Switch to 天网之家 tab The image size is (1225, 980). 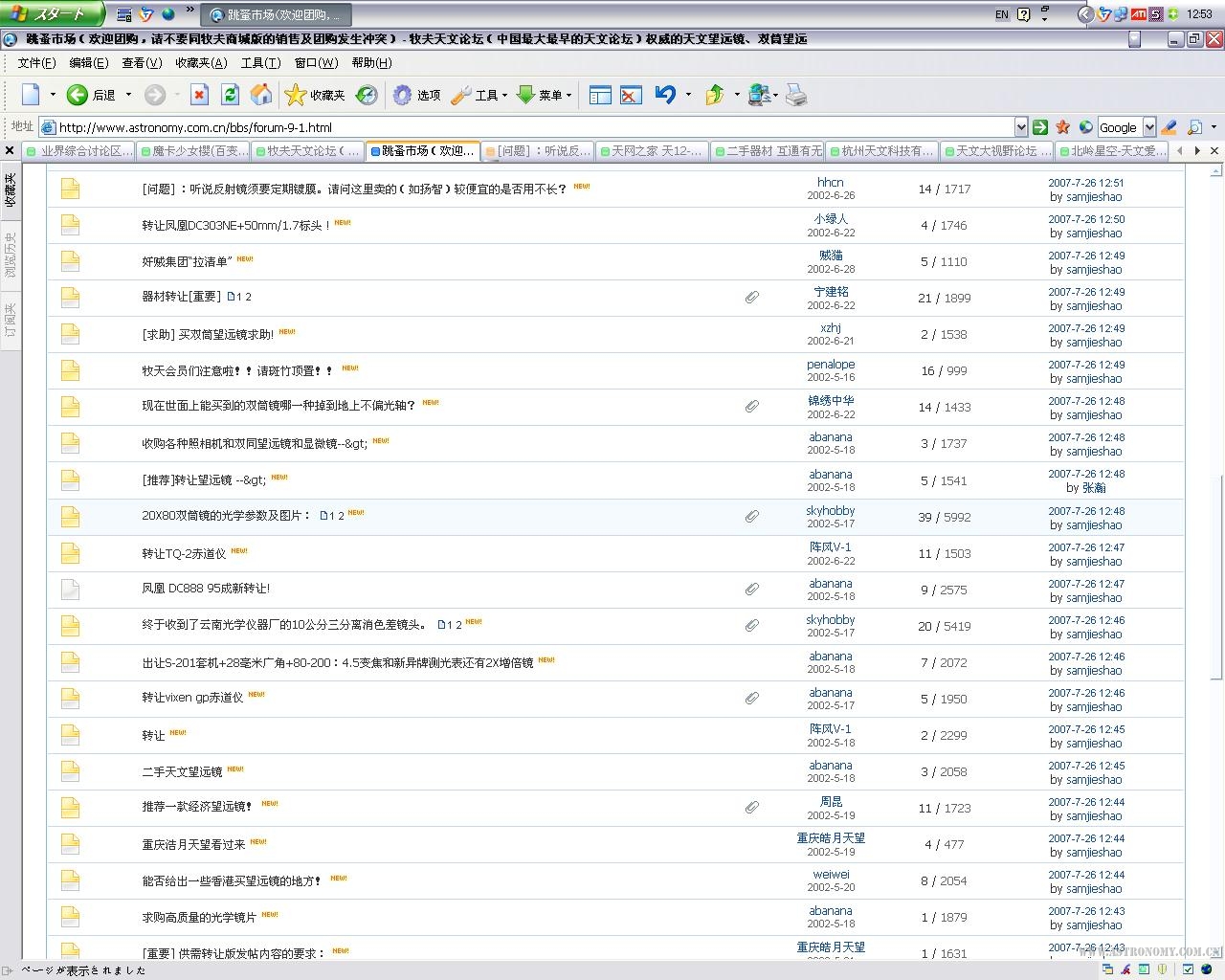(x=652, y=151)
